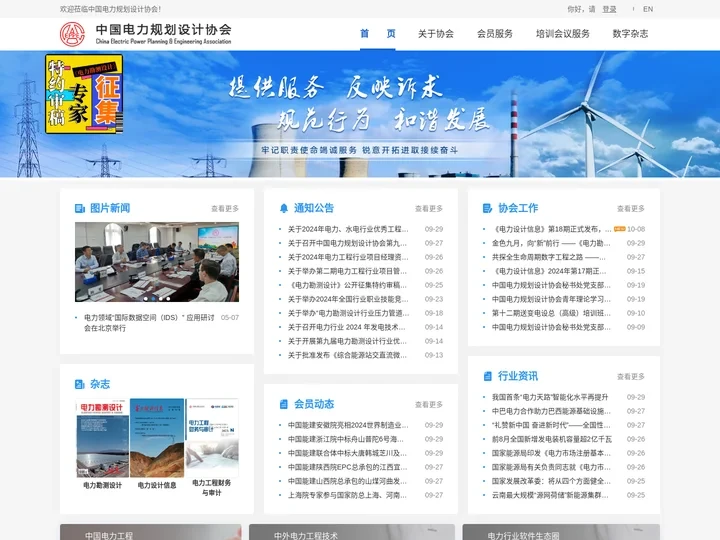The image size is (720, 540).
Task: Open 云南最大规模"源网荷储"新能源集群 item
Action: (550, 495)
